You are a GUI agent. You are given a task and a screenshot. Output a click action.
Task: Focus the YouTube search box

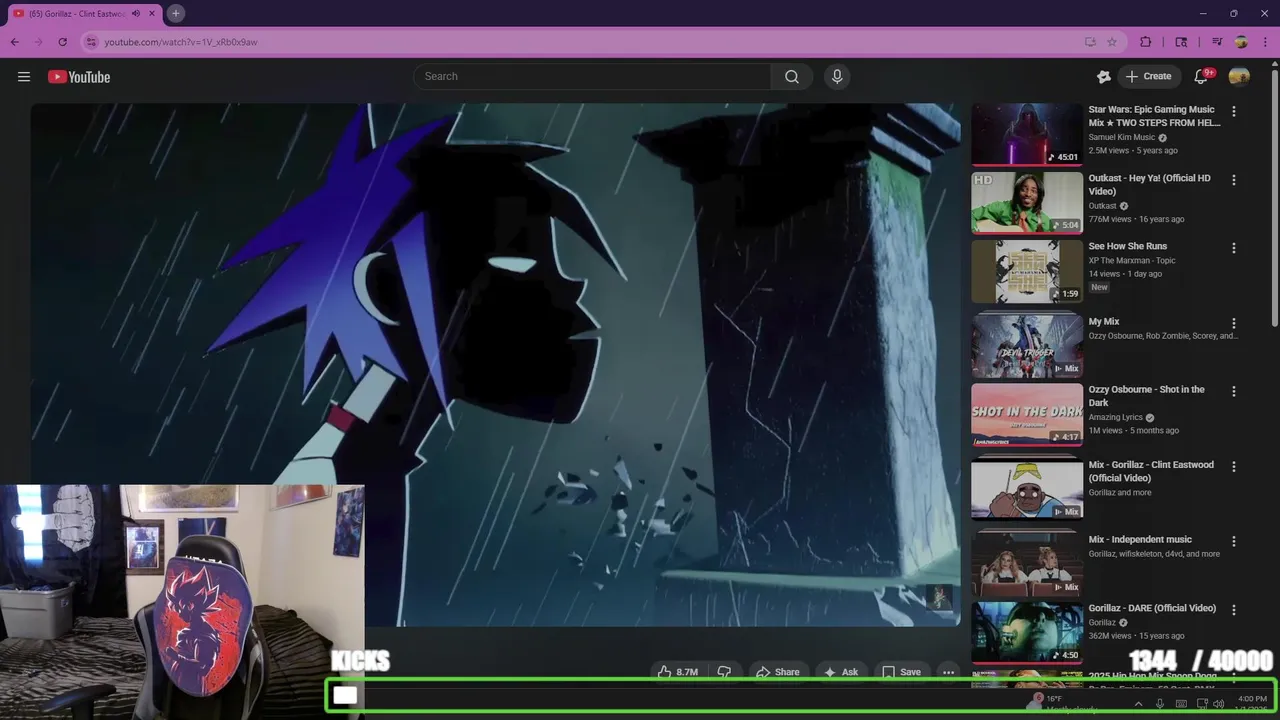tap(592, 77)
